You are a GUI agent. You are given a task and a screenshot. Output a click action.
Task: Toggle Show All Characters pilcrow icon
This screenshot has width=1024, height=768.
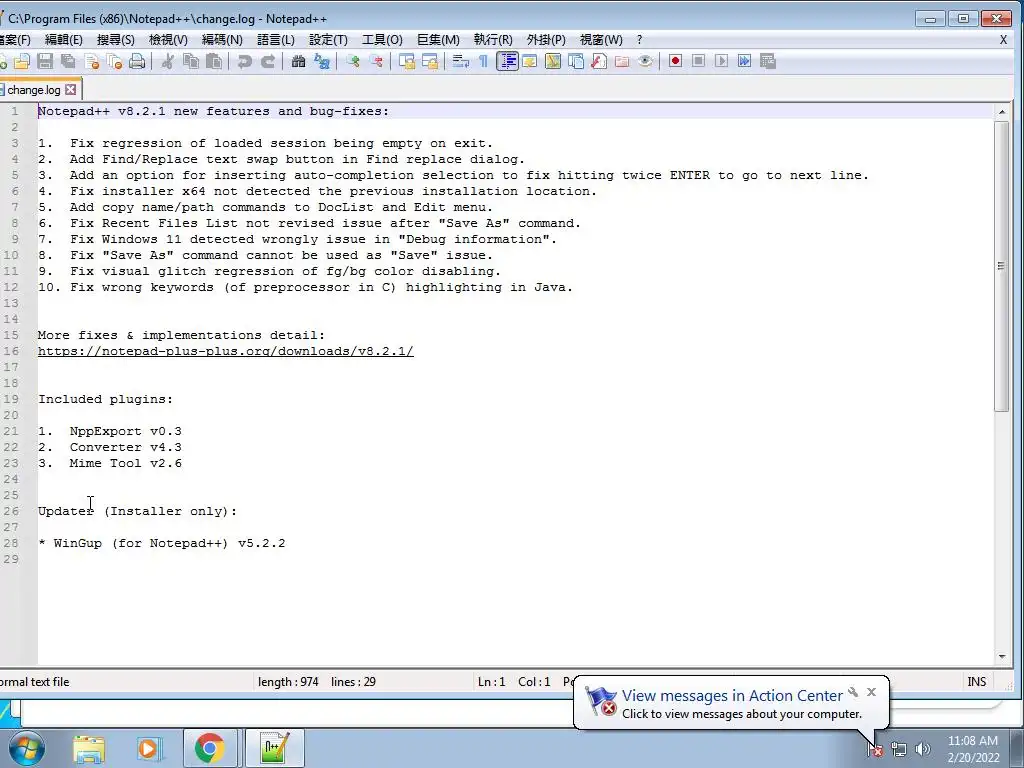pos(483,61)
